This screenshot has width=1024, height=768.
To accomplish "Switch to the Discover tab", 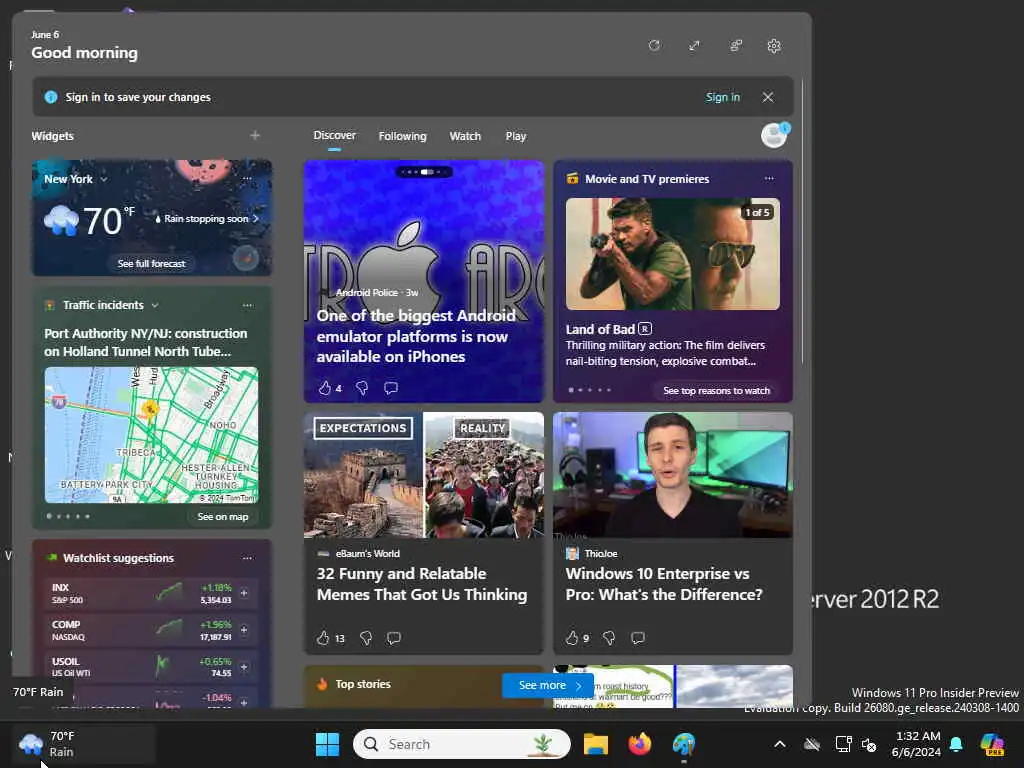I will pyautogui.click(x=334, y=135).
